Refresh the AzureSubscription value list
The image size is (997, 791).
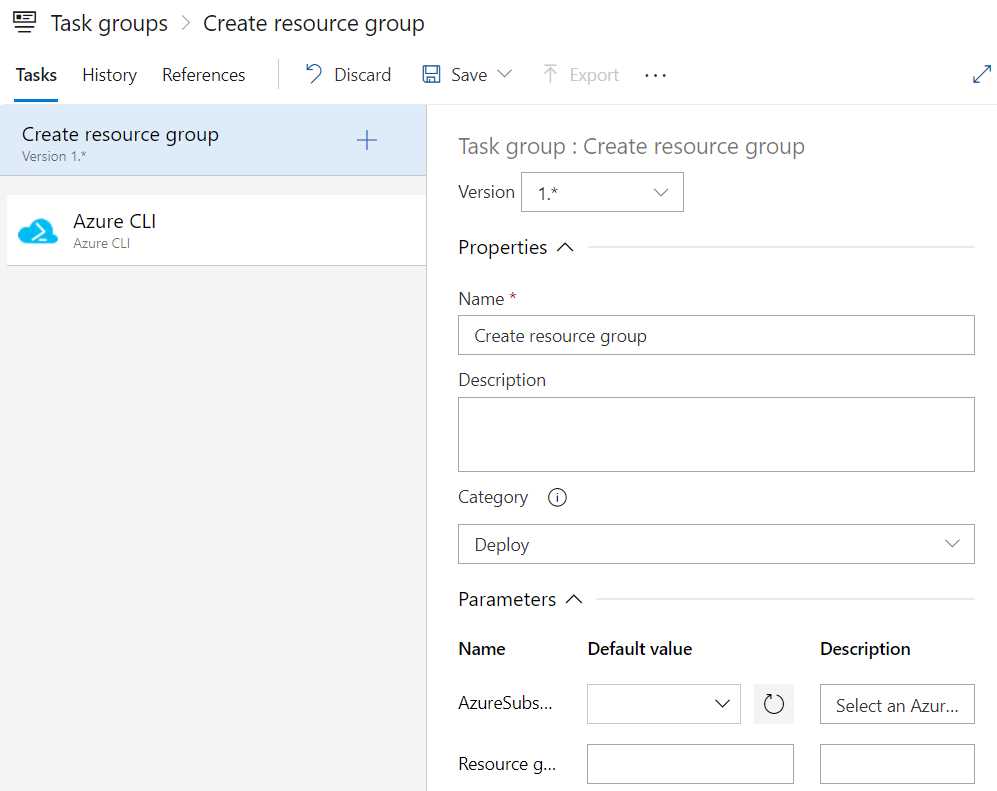[774, 703]
